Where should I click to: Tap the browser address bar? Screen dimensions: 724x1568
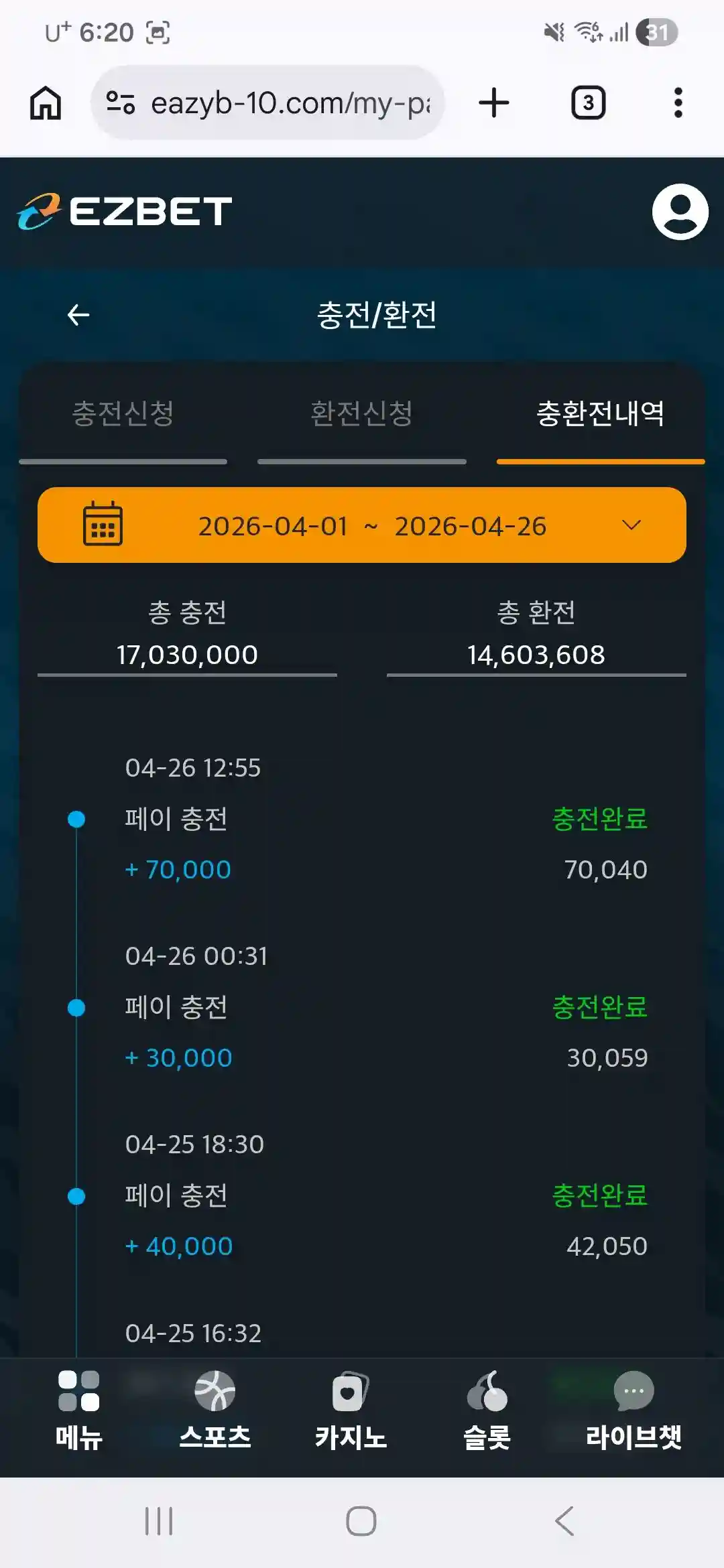290,103
